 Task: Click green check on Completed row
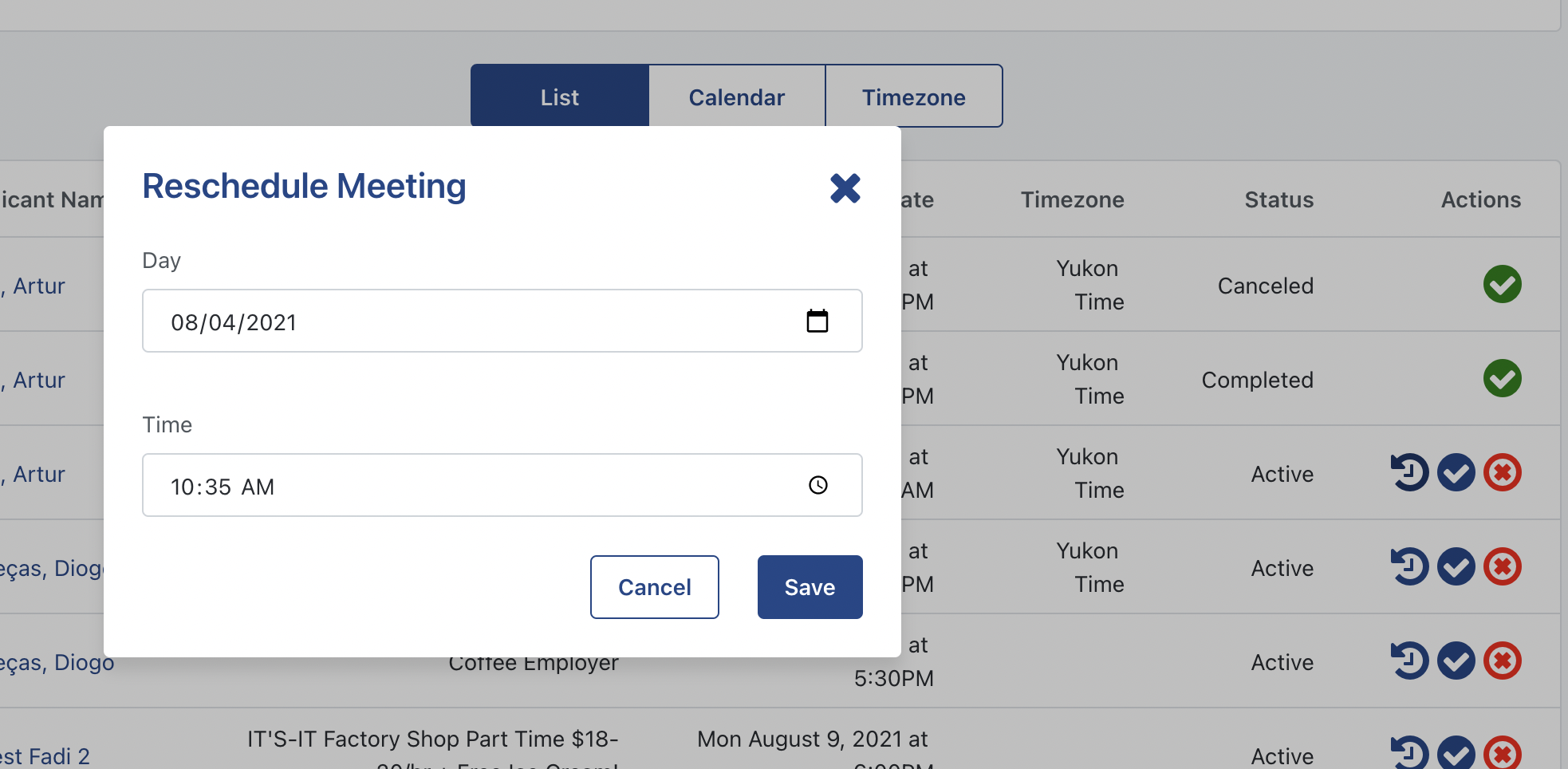1503,378
